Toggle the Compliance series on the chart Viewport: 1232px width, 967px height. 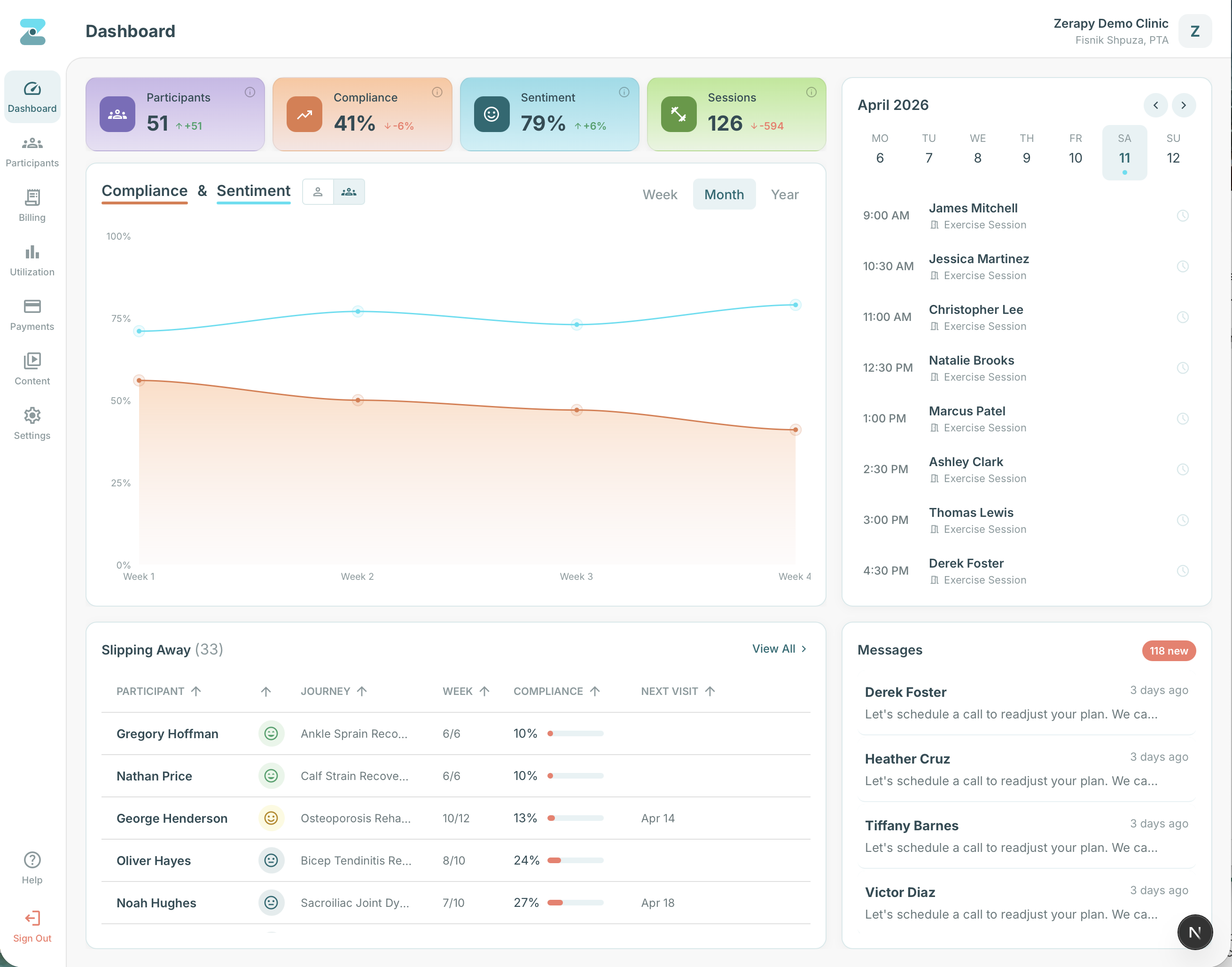(x=144, y=191)
